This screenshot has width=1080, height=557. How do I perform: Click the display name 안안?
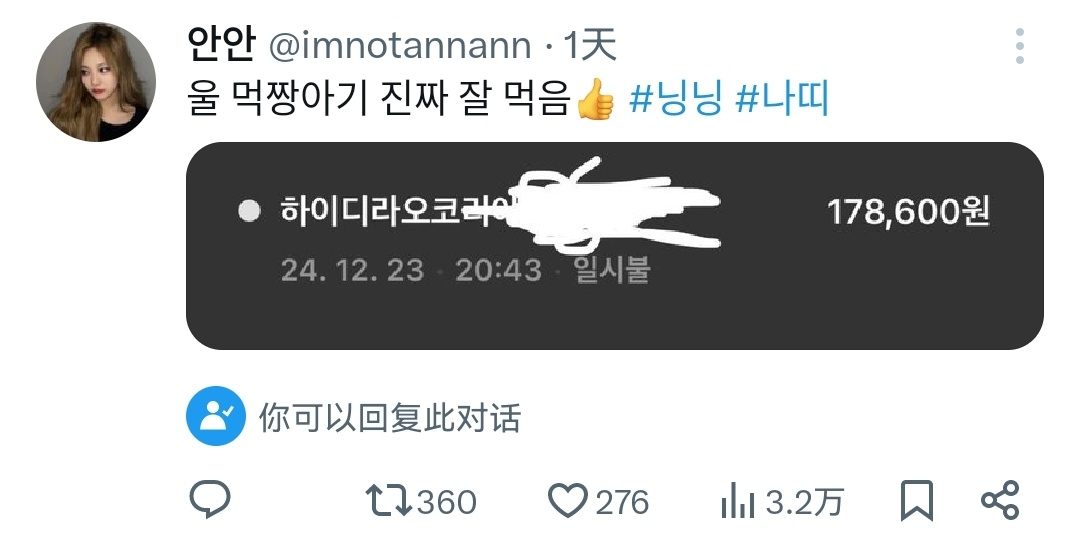[x=221, y=45]
